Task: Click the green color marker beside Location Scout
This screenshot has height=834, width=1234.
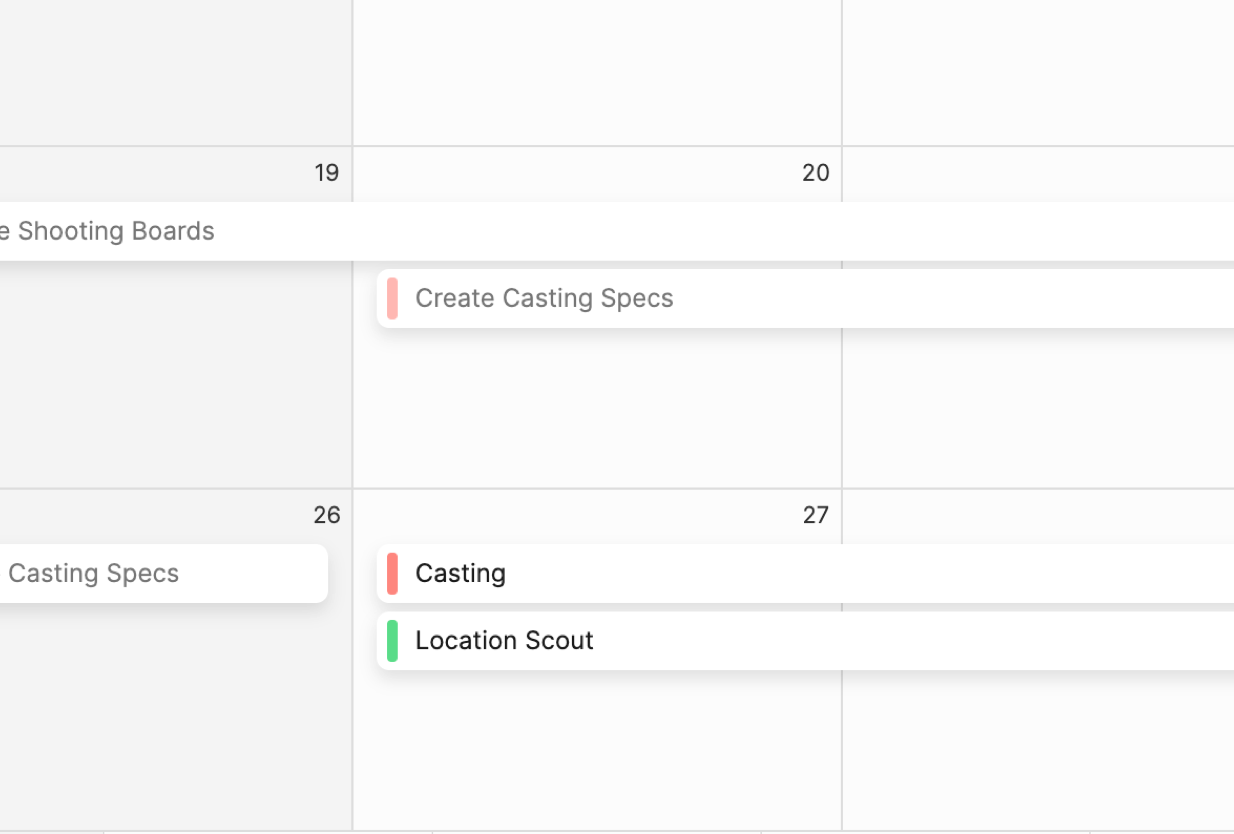Action: [x=392, y=640]
